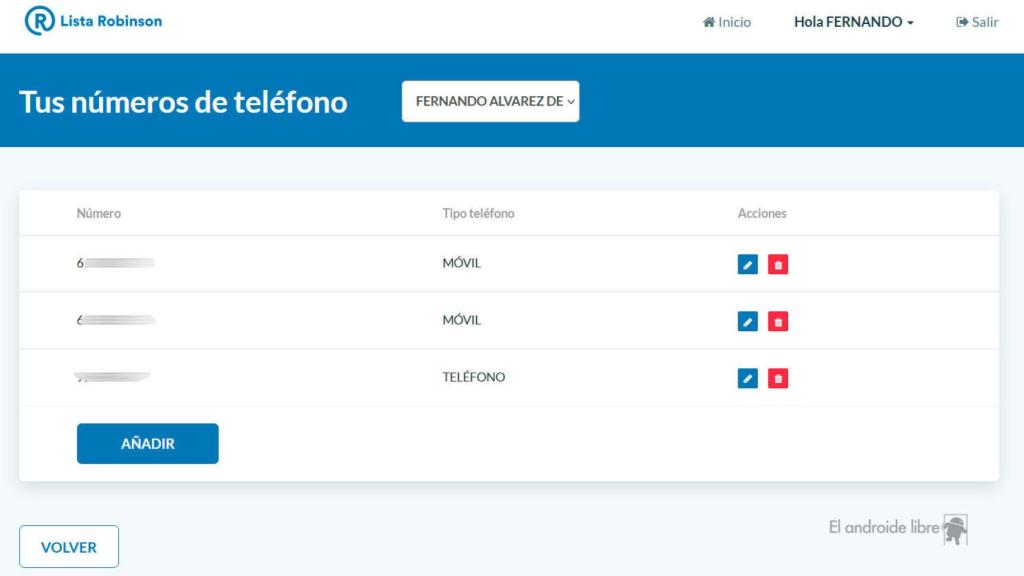
Task: Click the sign-out icon next to Salir
Action: [x=961, y=22]
